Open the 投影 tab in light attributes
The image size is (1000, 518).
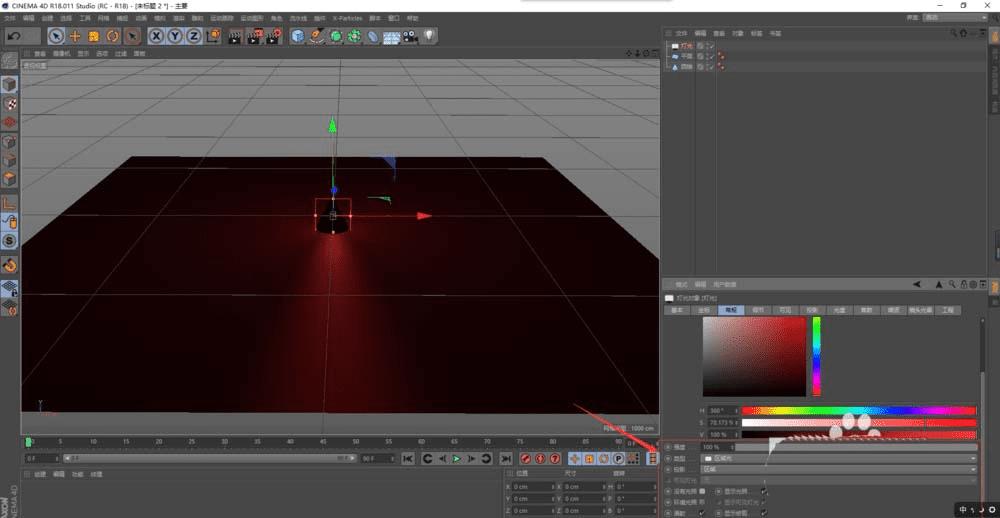point(811,311)
